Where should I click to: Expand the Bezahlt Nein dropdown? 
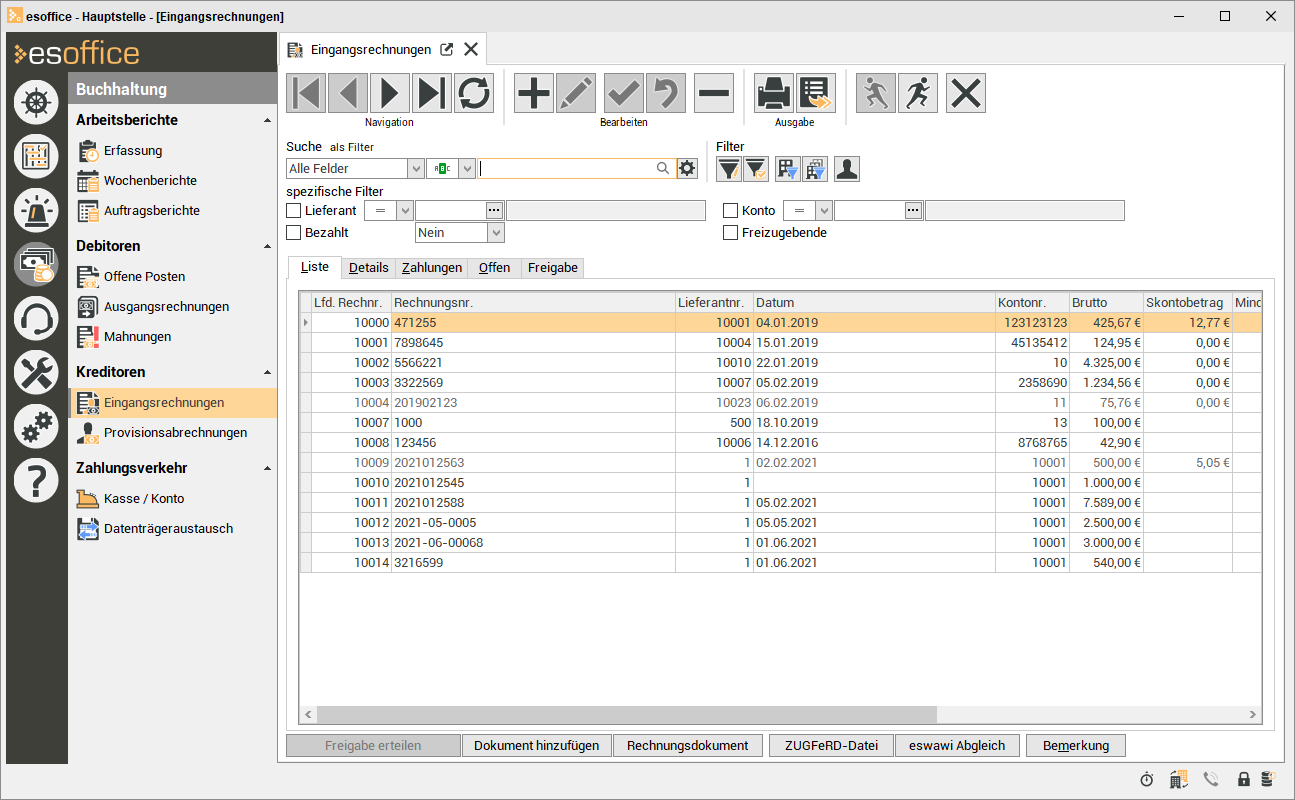(495, 232)
